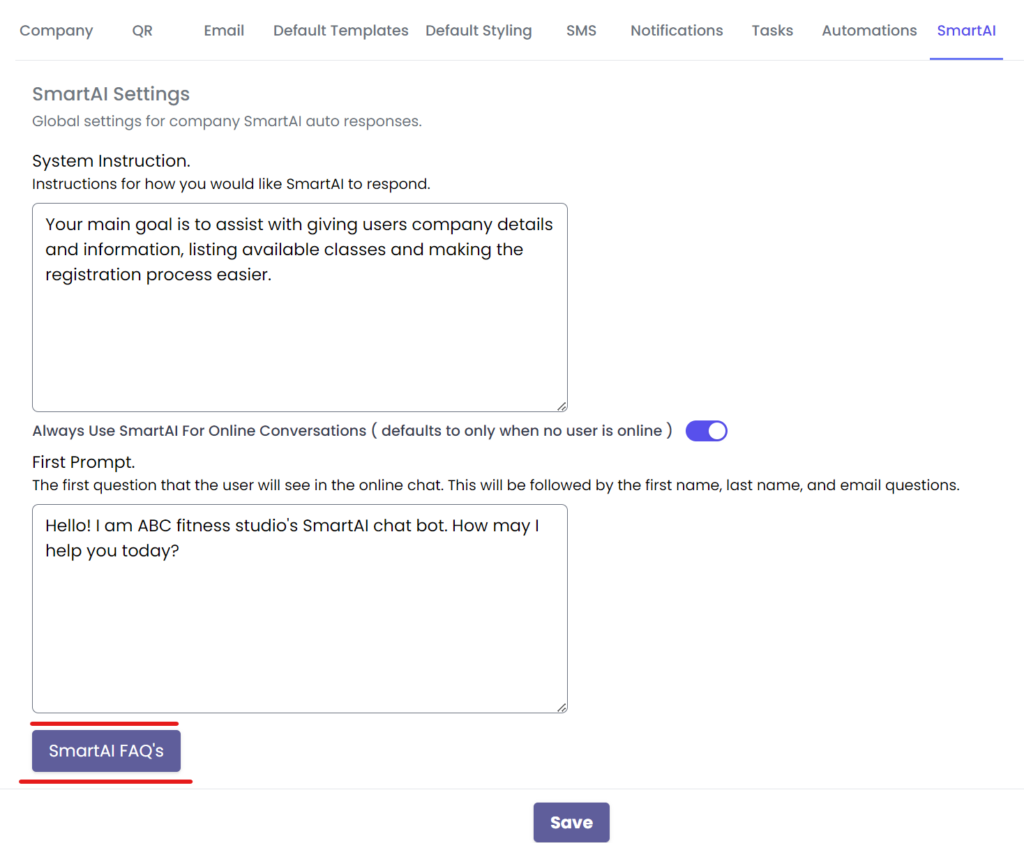Switch to the SMS tab
Screen dimensions: 1024x843
coord(581,30)
